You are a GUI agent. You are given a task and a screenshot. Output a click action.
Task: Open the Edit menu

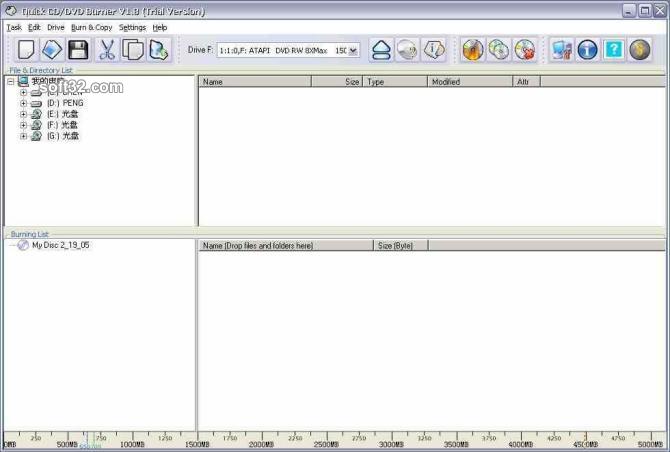coord(34,27)
